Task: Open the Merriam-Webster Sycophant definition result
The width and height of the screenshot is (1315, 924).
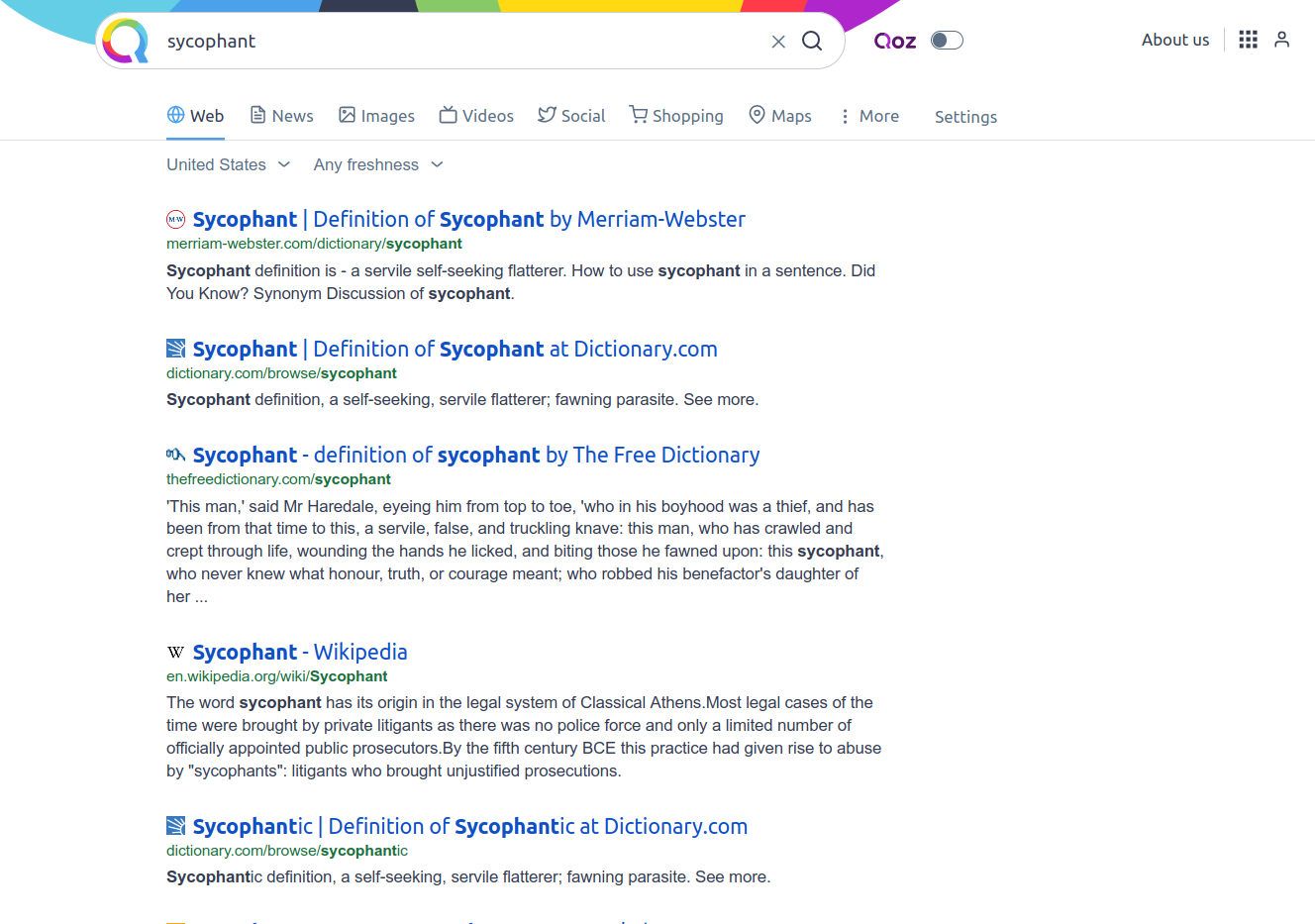Action: pos(468,219)
